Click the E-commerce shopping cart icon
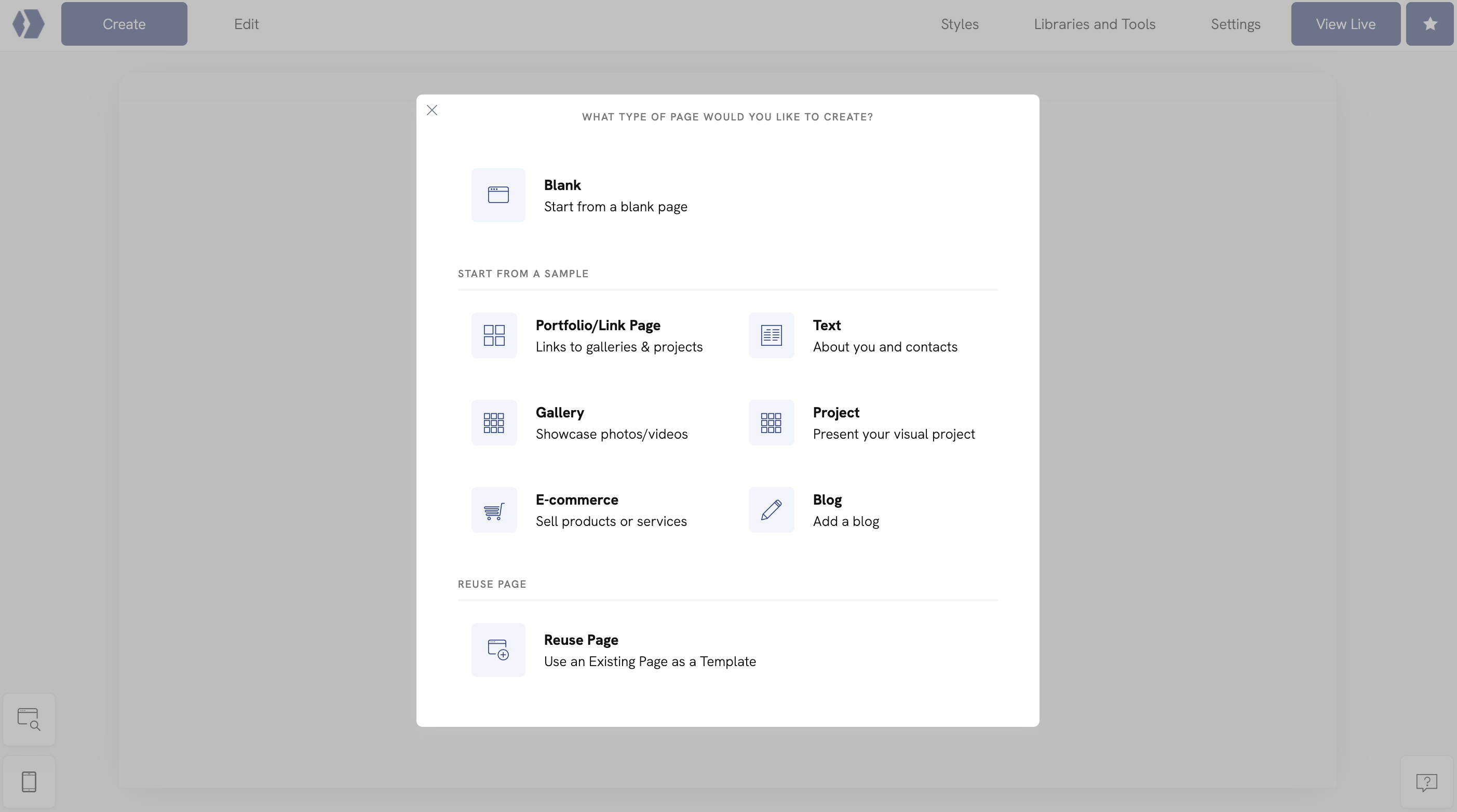Viewport: 1457px width, 812px height. click(493, 509)
